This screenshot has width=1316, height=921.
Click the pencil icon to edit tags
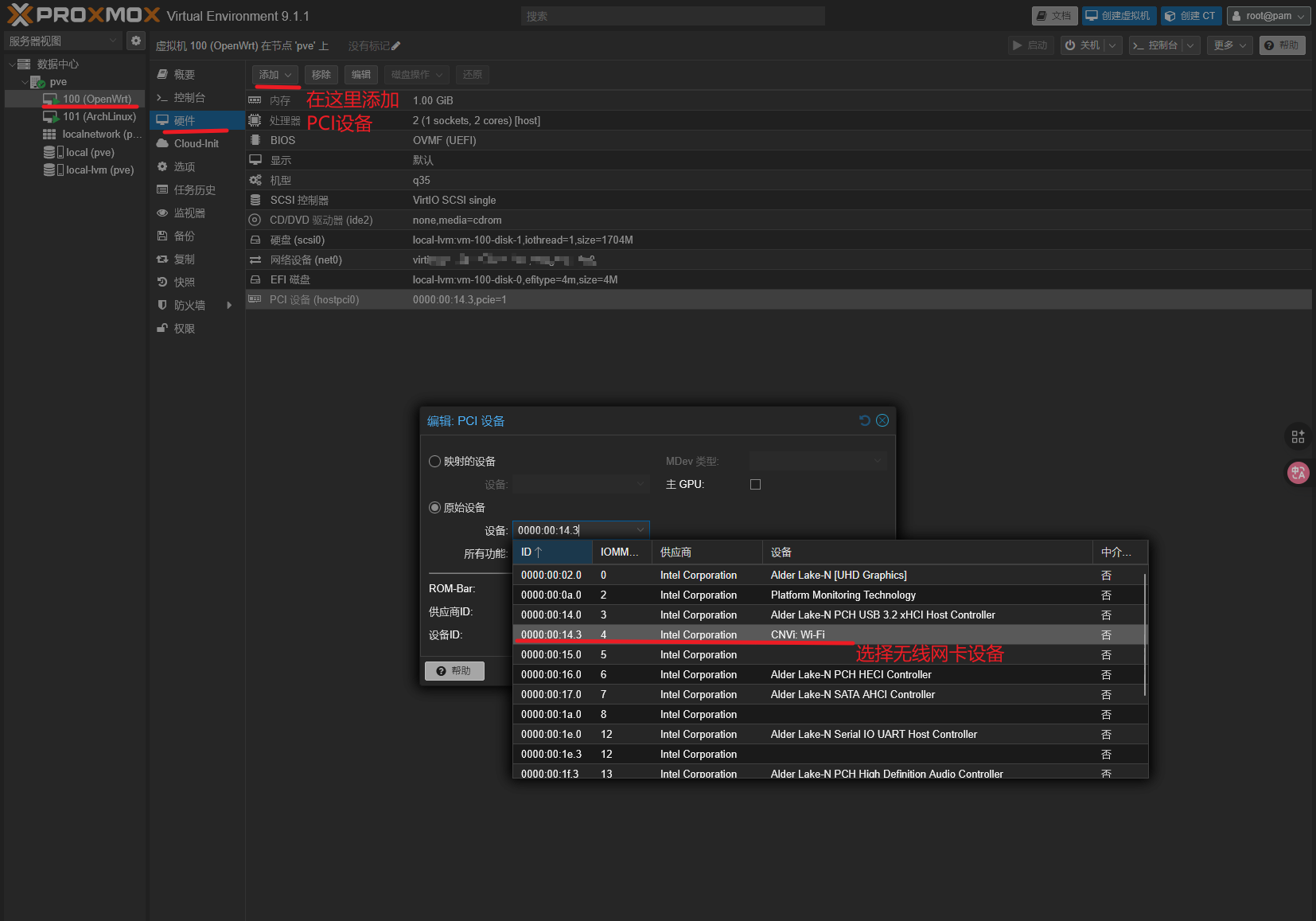tap(396, 45)
